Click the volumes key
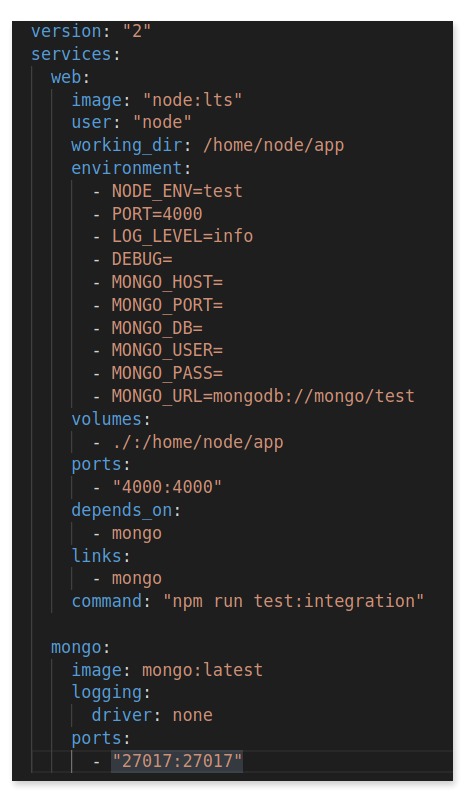This screenshot has height=801, width=465. click(x=106, y=419)
